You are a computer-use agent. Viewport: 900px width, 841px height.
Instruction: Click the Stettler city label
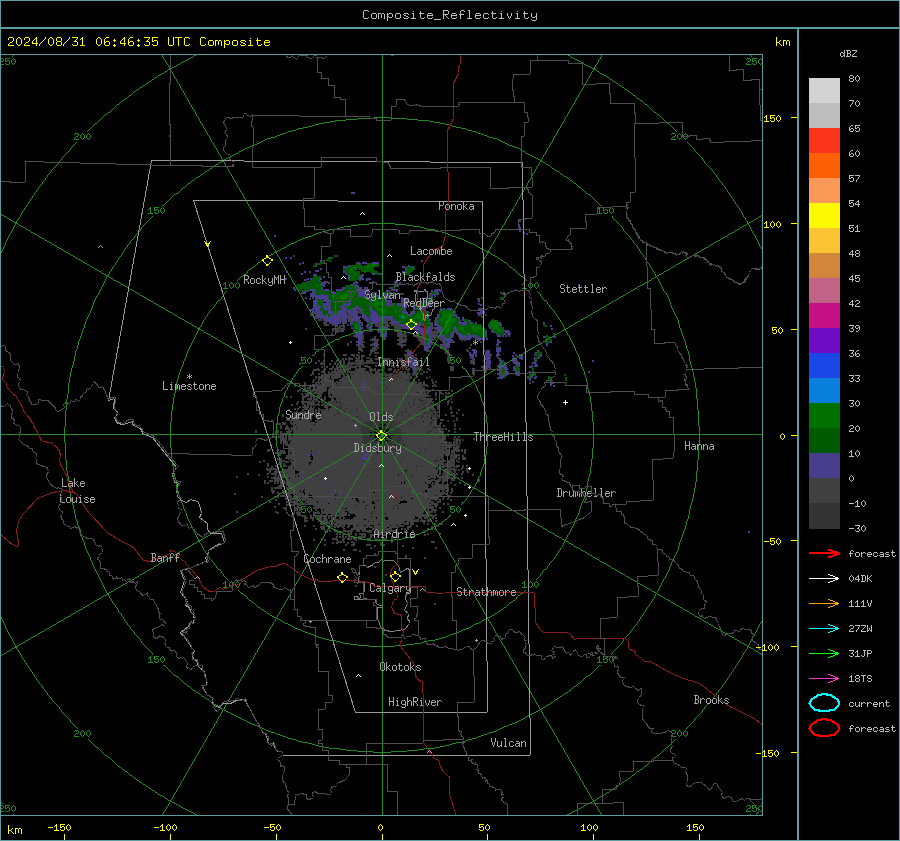point(583,289)
